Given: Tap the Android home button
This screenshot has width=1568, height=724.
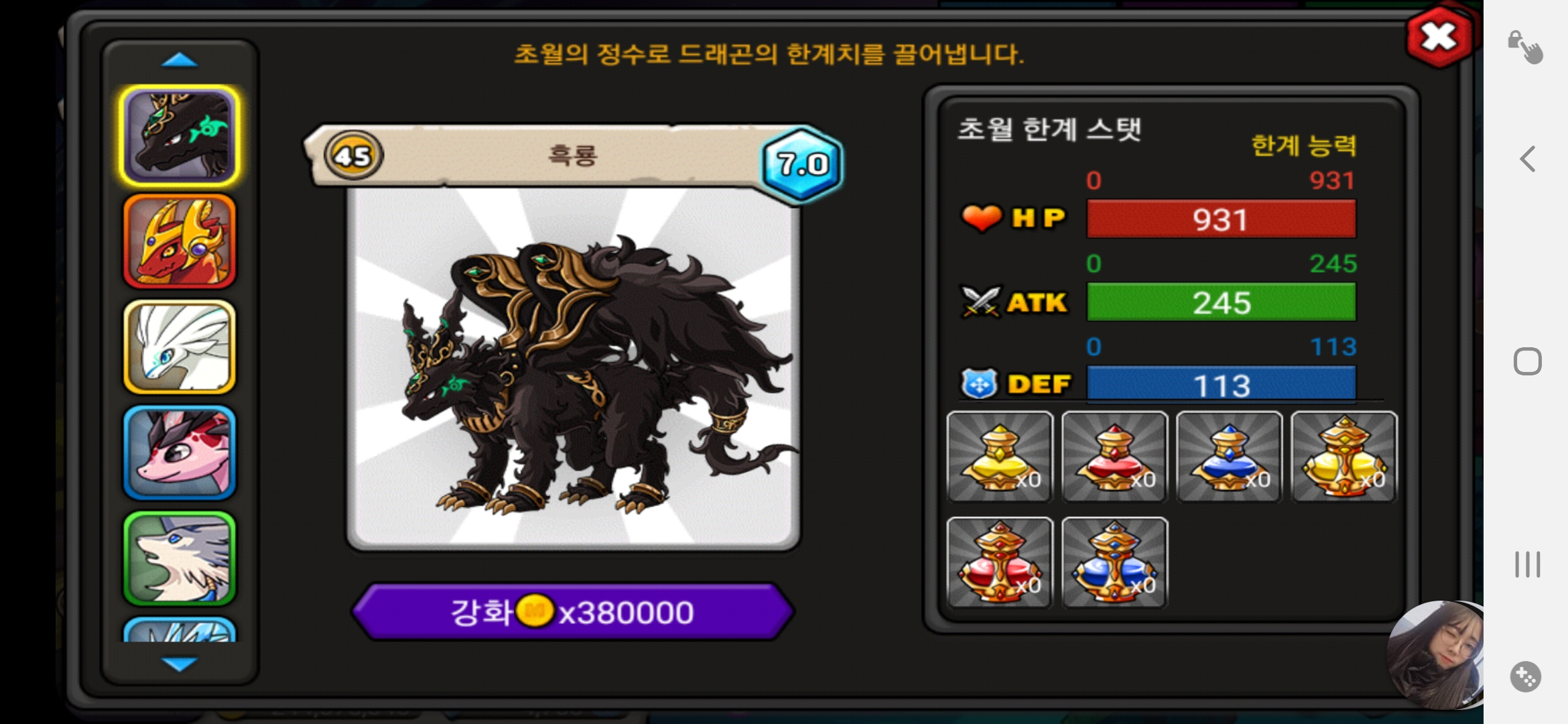Looking at the screenshot, I should click(1527, 361).
